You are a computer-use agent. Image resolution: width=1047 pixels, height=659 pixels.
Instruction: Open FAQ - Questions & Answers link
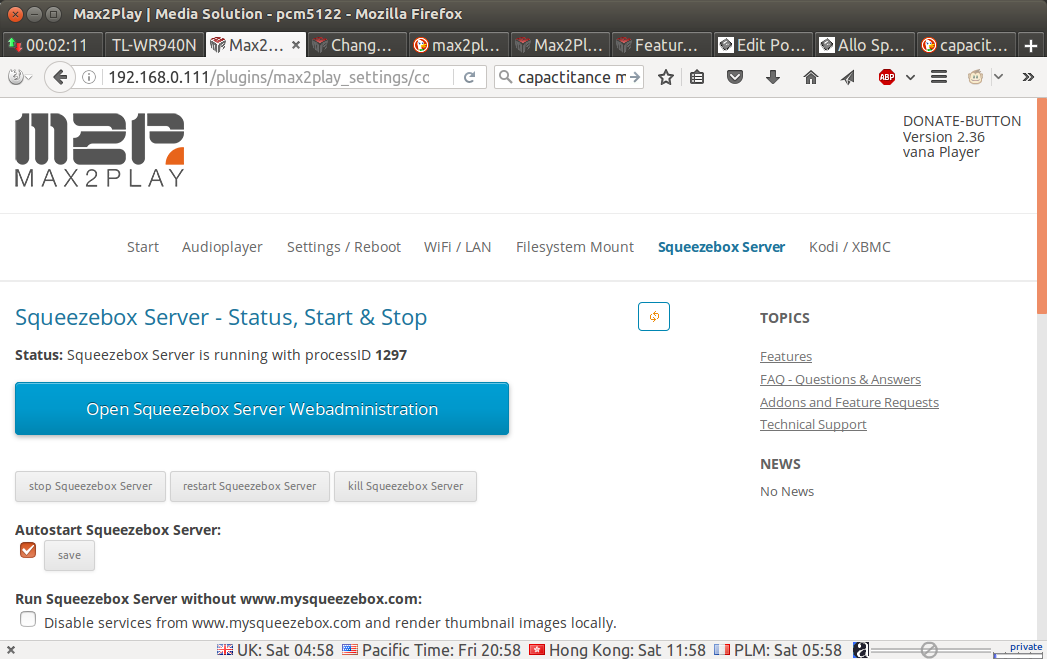(840, 379)
